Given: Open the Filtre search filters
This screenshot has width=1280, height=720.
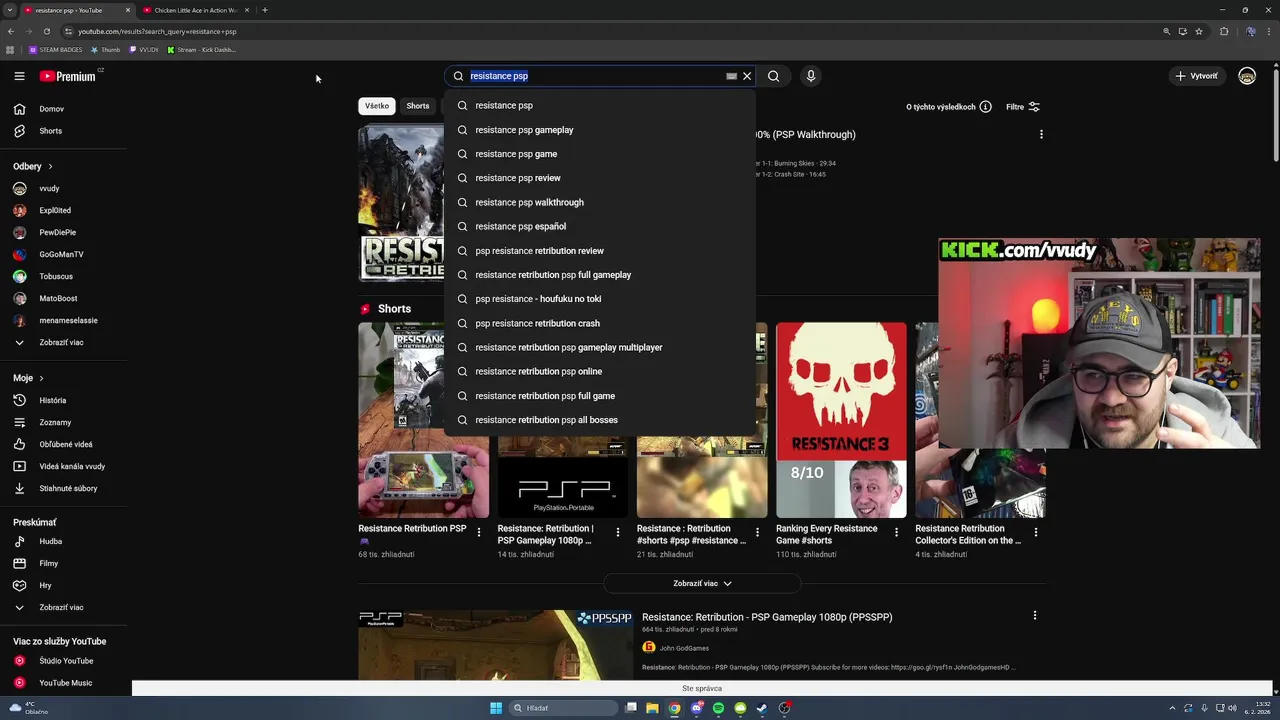Looking at the screenshot, I should pyautogui.click(x=1023, y=107).
